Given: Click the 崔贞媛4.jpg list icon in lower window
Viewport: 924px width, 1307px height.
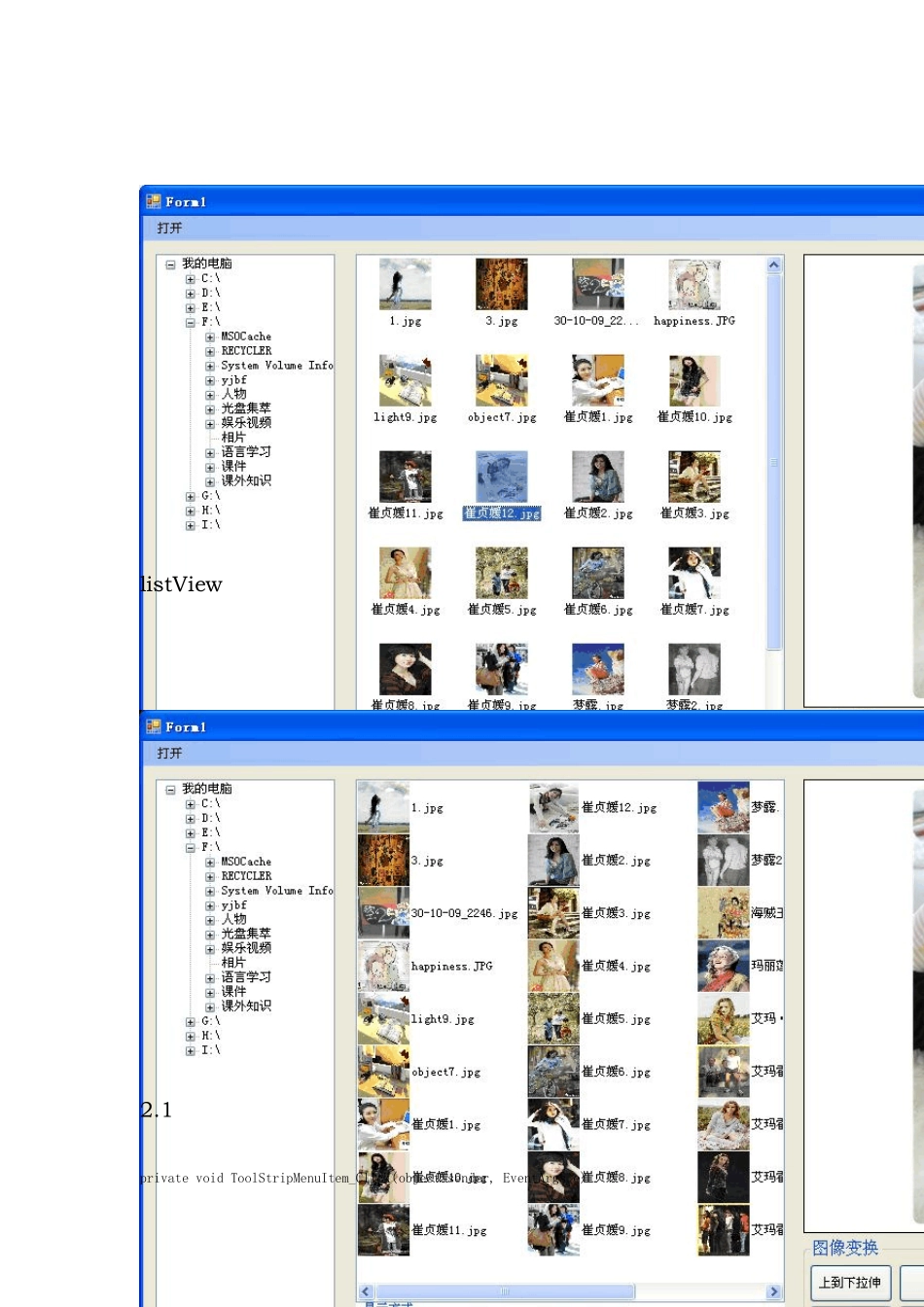Looking at the screenshot, I should 553,965.
